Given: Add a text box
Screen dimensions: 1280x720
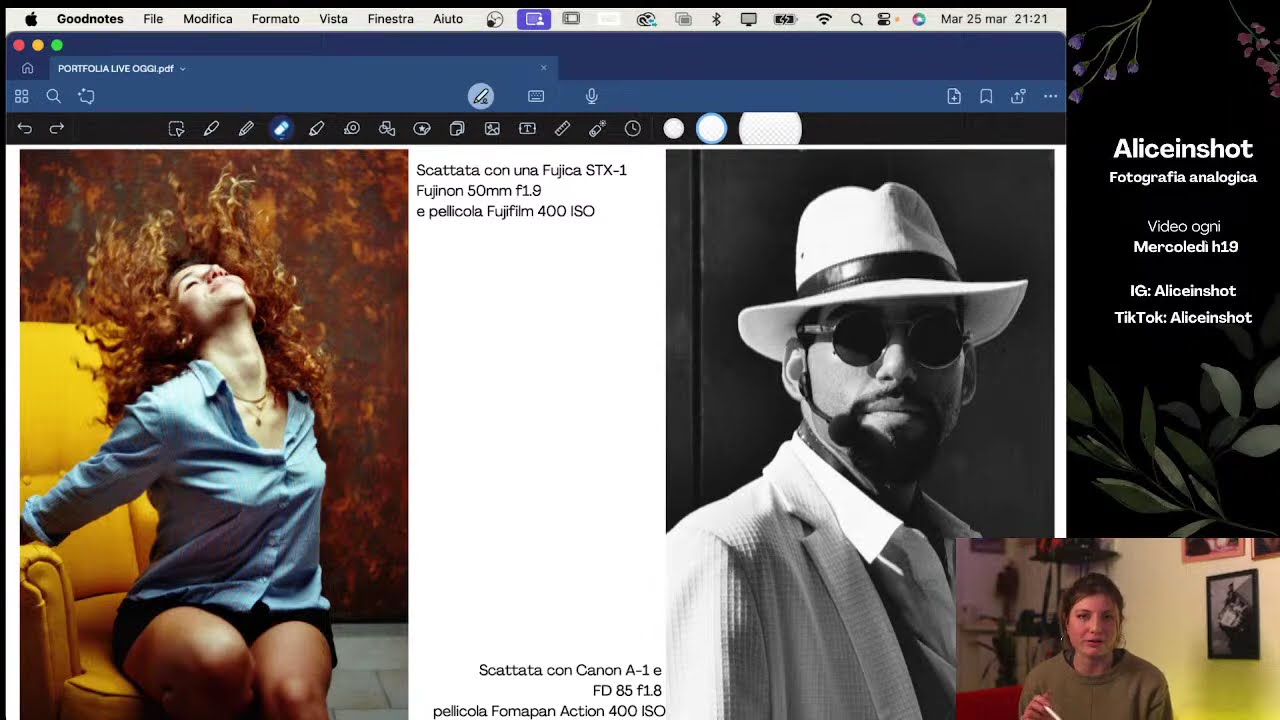Looking at the screenshot, I should point(527,128).
